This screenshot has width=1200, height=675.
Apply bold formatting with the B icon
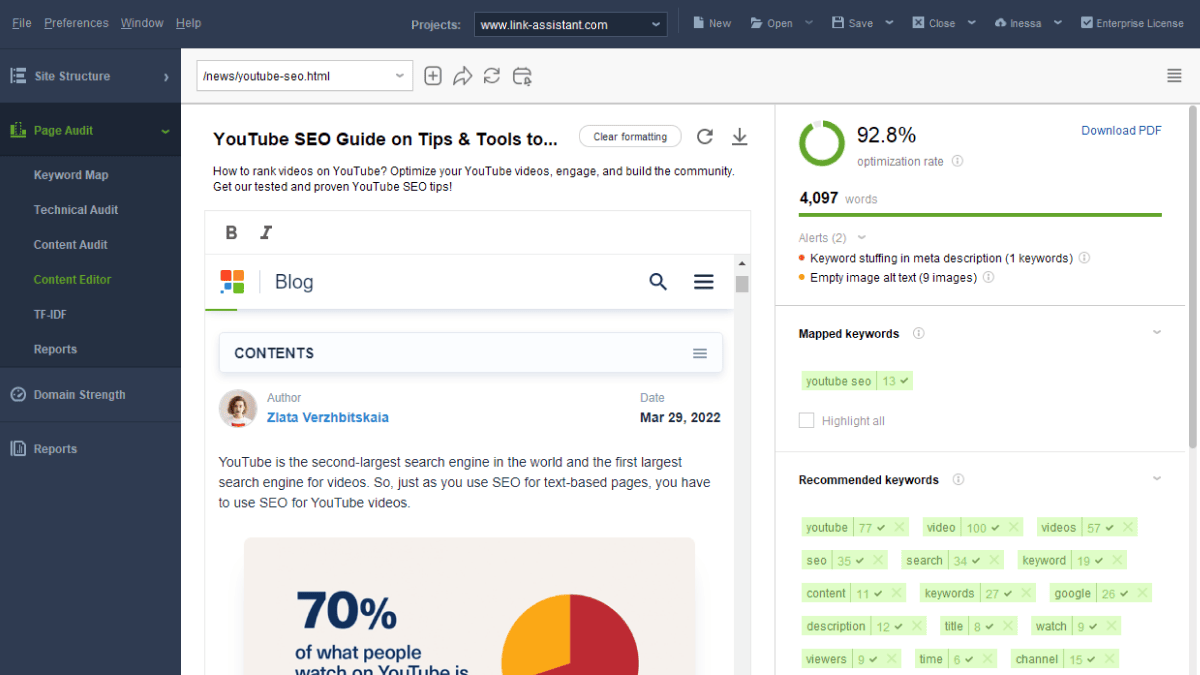(231, 232)
